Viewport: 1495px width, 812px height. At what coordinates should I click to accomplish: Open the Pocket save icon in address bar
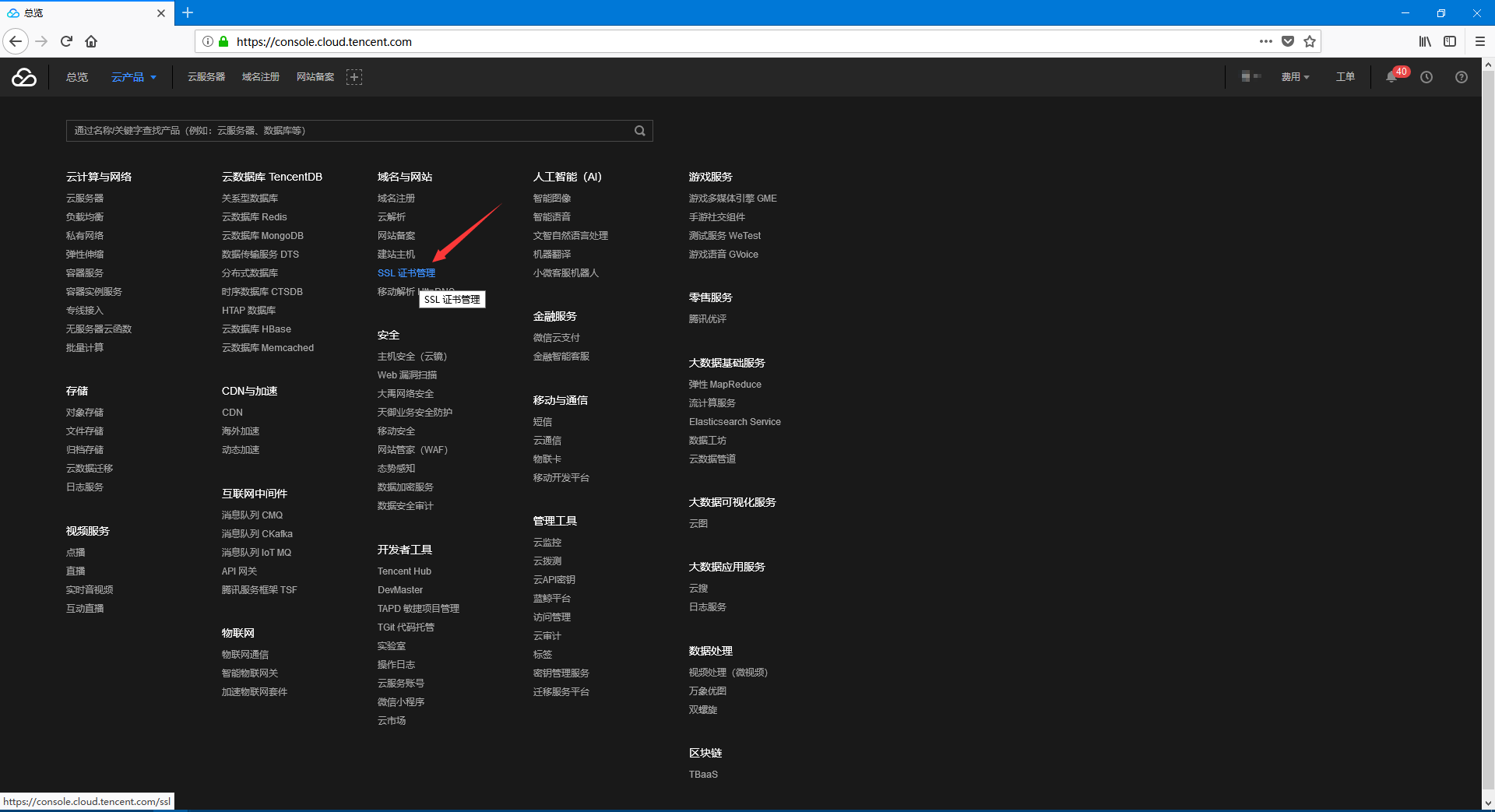point(1288,41)
